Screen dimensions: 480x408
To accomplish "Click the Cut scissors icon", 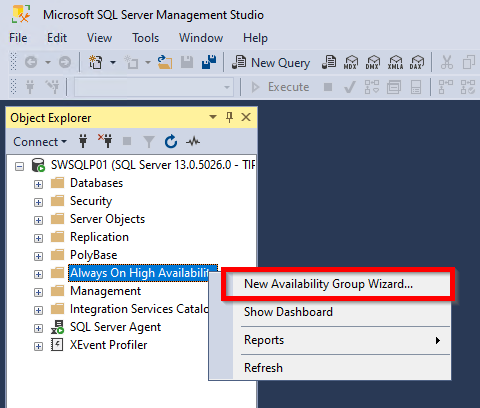I will pyautogui.click(x=447, y=62).
